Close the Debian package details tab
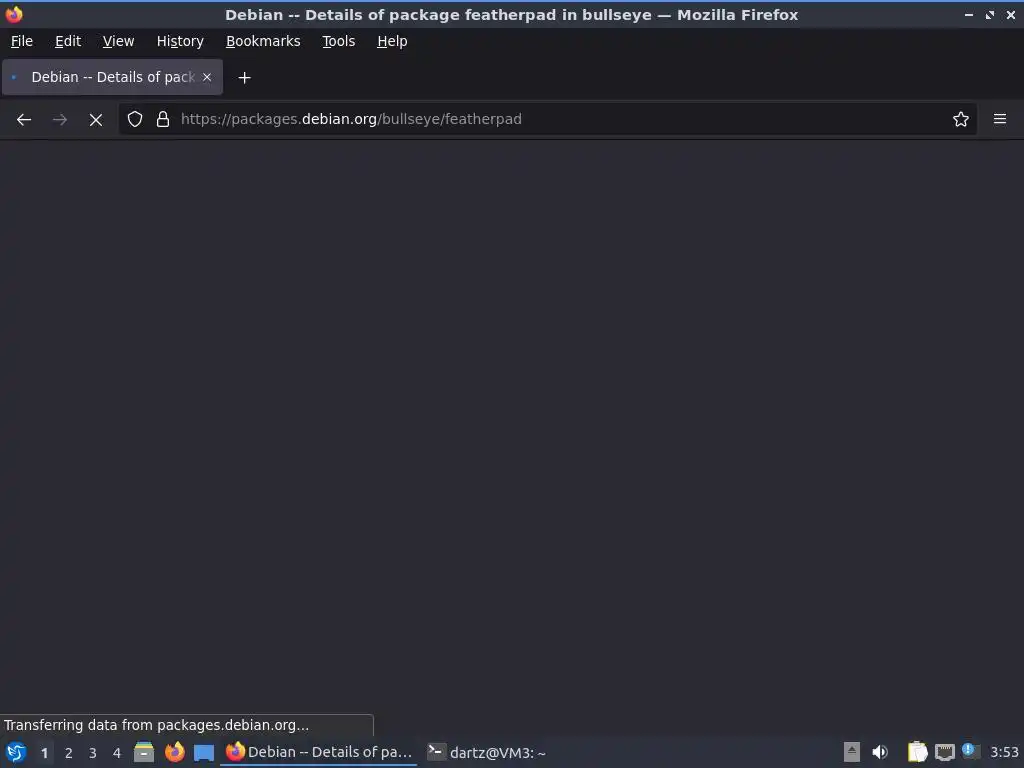This screenshot has width=1024, height=768. [207, 77]
